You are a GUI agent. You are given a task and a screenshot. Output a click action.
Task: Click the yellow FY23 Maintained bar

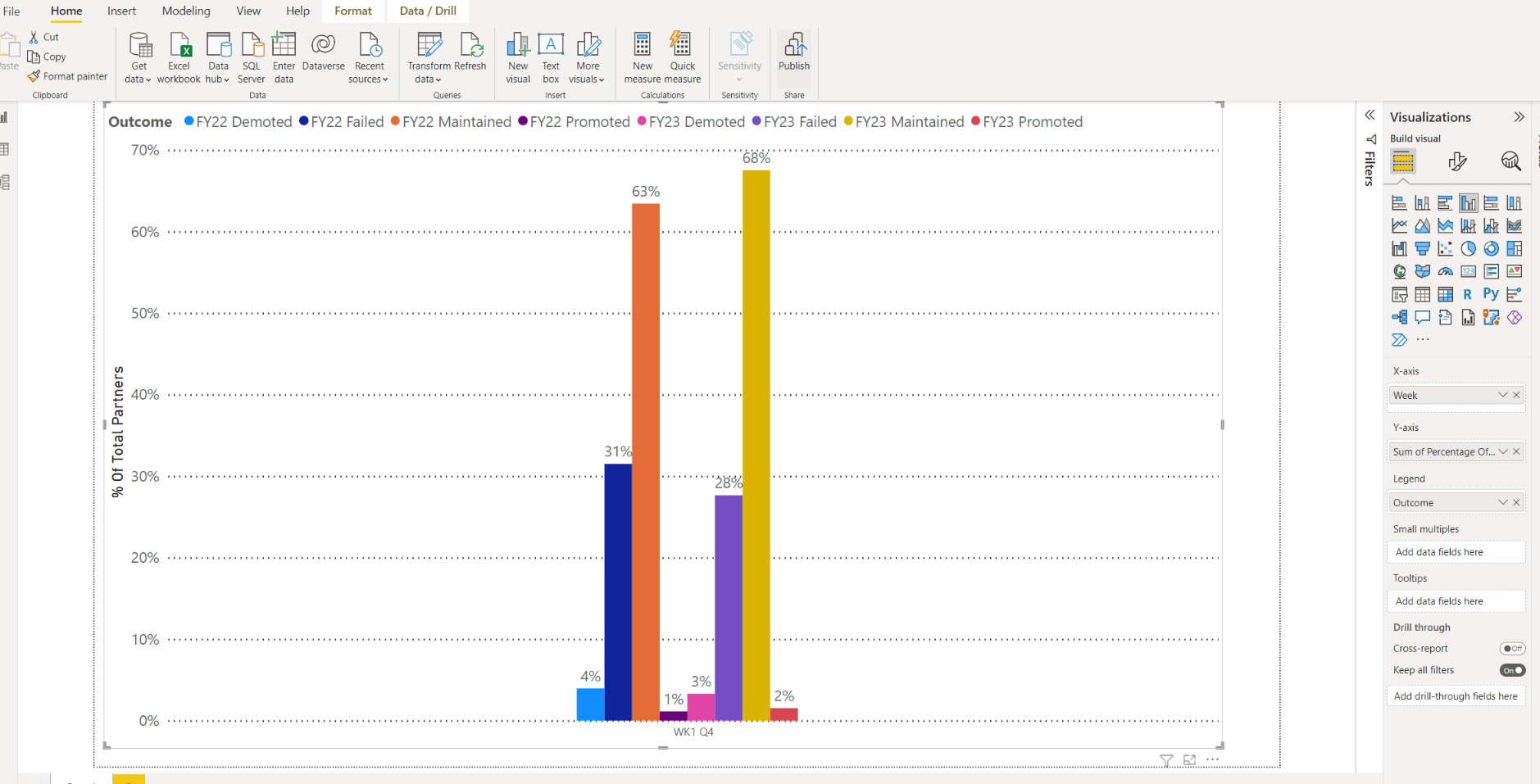tap(756, 445)
